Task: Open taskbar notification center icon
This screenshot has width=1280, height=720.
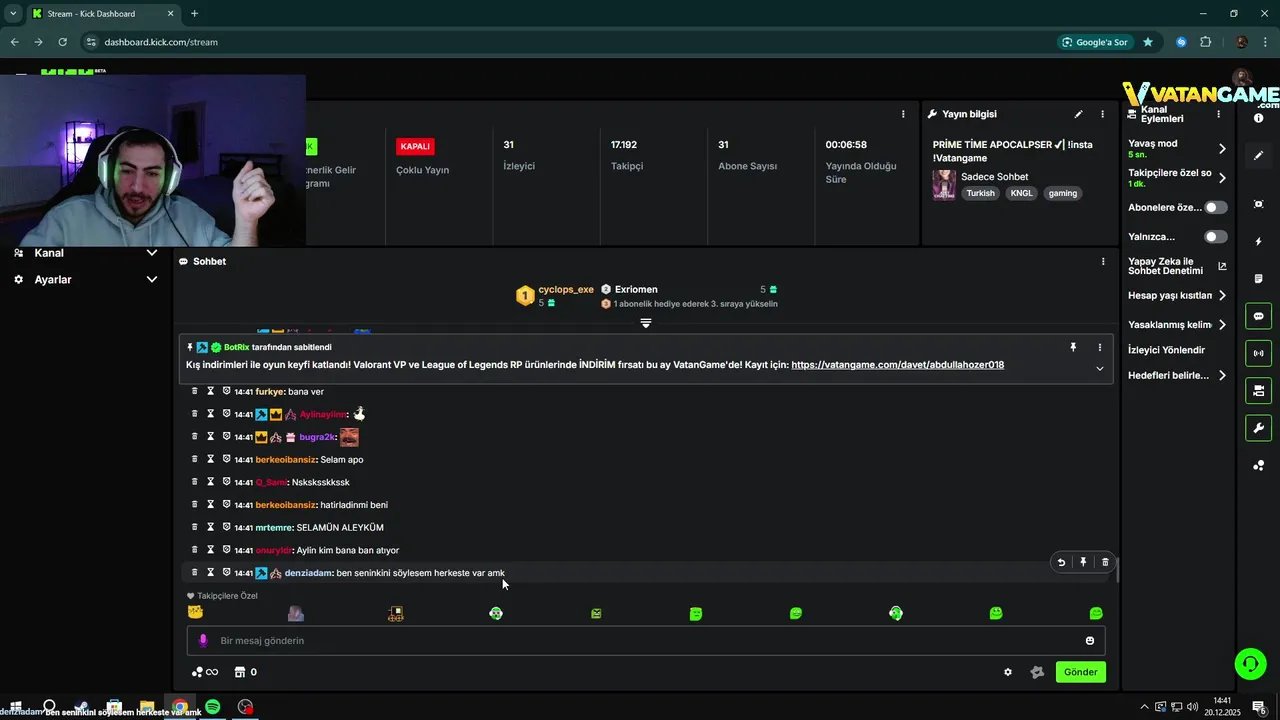Action: click(x=1259, y=707)
